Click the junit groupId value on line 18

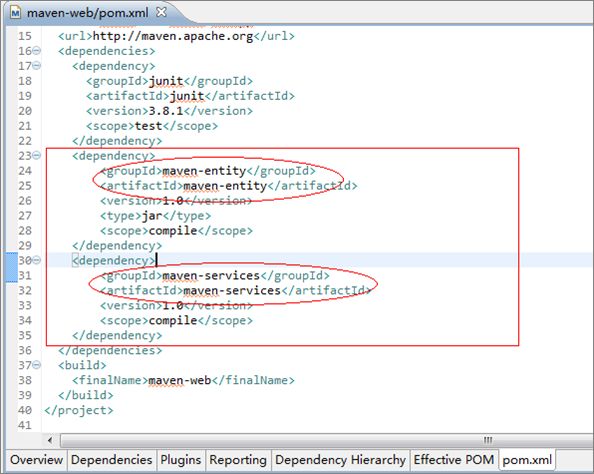(166, 81)
